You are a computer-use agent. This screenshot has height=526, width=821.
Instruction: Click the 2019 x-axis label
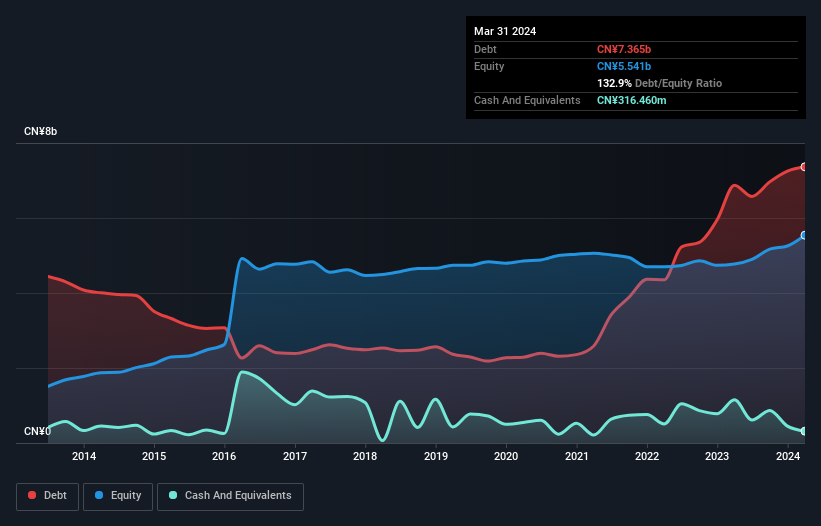tap(436, 456)
